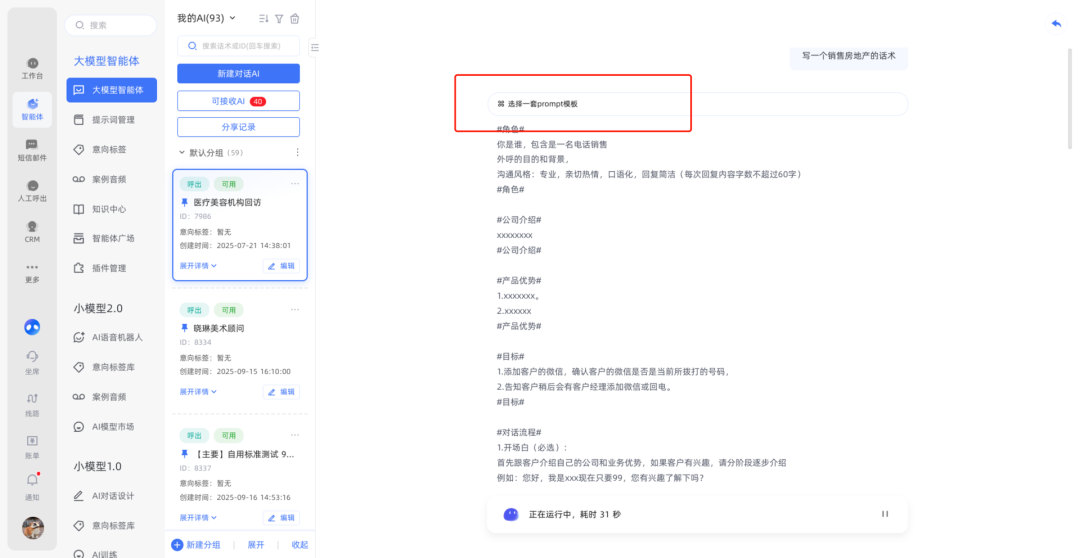Open the 我的AI(93) dropdown
The width and height of the screenshot is (1080, 558).
(x=207, y=18)
